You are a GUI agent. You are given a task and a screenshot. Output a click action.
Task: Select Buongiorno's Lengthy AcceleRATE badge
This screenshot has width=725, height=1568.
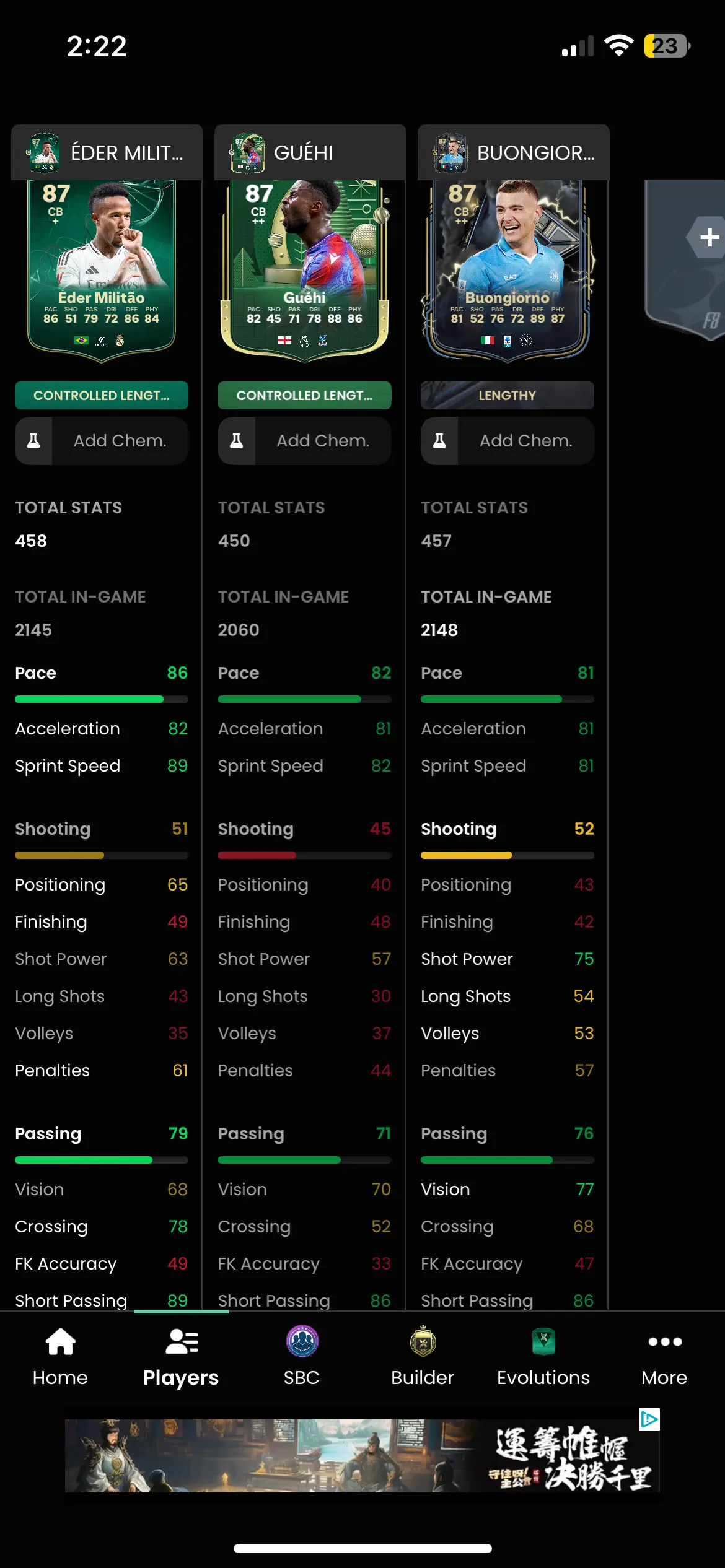point(507,395)
